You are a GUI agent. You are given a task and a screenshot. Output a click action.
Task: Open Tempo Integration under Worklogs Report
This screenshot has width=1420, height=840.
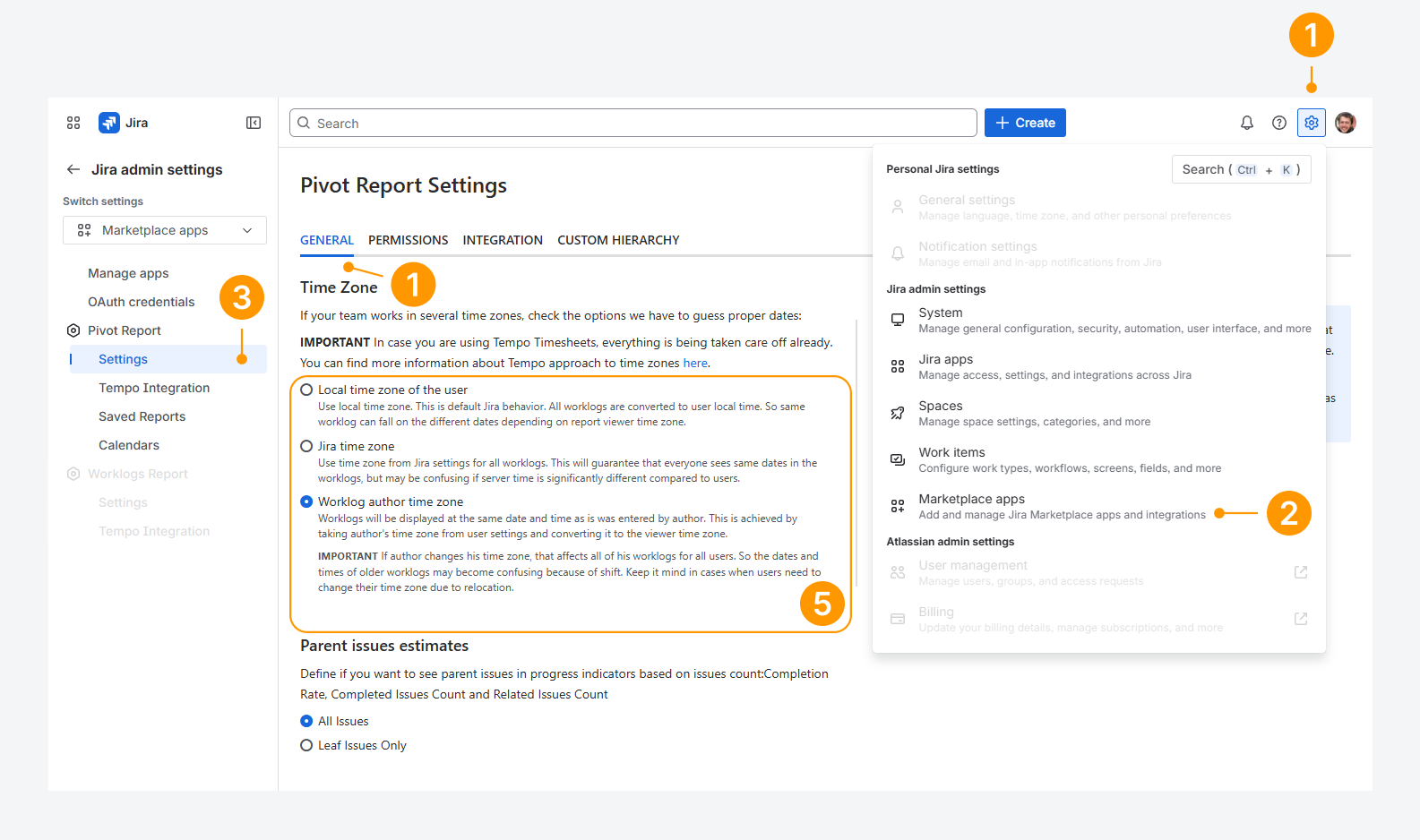pos(154,531)
